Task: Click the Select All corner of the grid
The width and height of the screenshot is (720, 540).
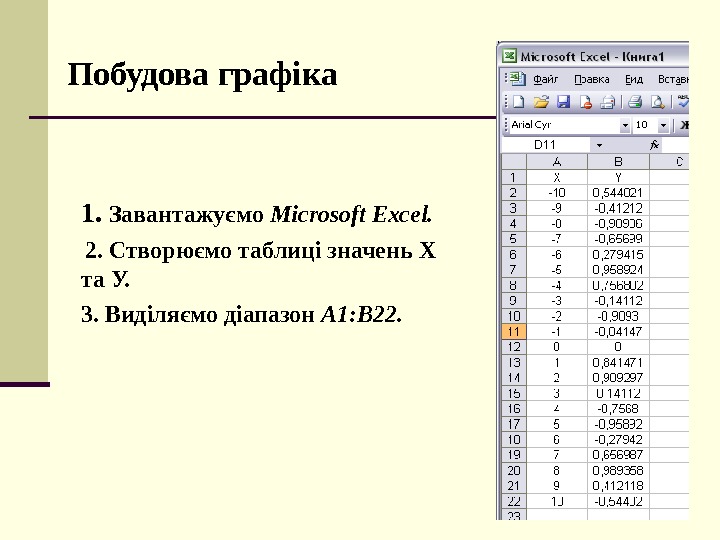Action: tap(514, 162)
